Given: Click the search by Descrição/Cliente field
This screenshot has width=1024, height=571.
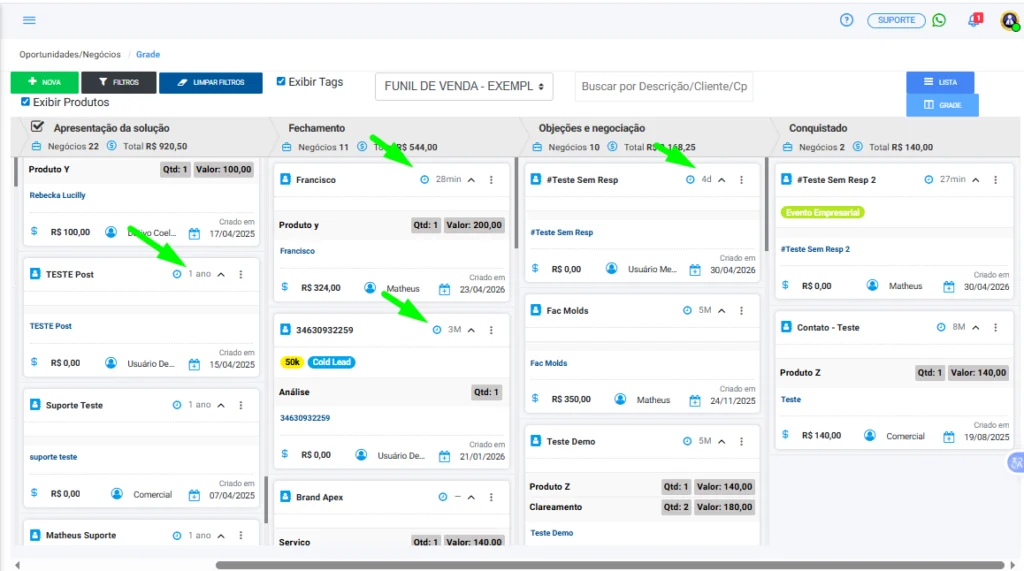Looking at the screenshot, I should point(664,86).
